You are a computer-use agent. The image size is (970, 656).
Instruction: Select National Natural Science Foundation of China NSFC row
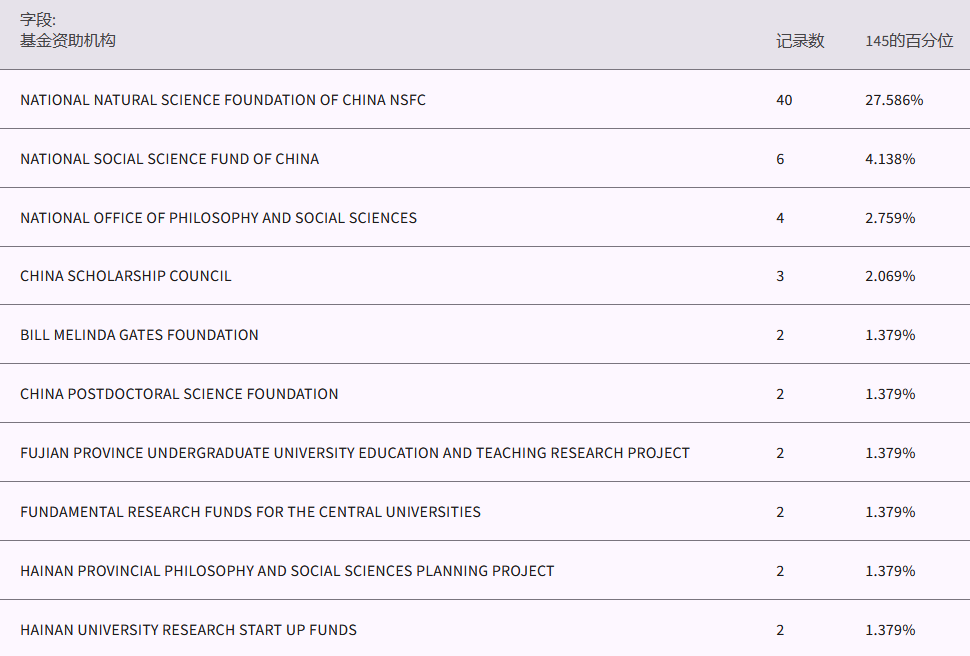coord(223,100)
